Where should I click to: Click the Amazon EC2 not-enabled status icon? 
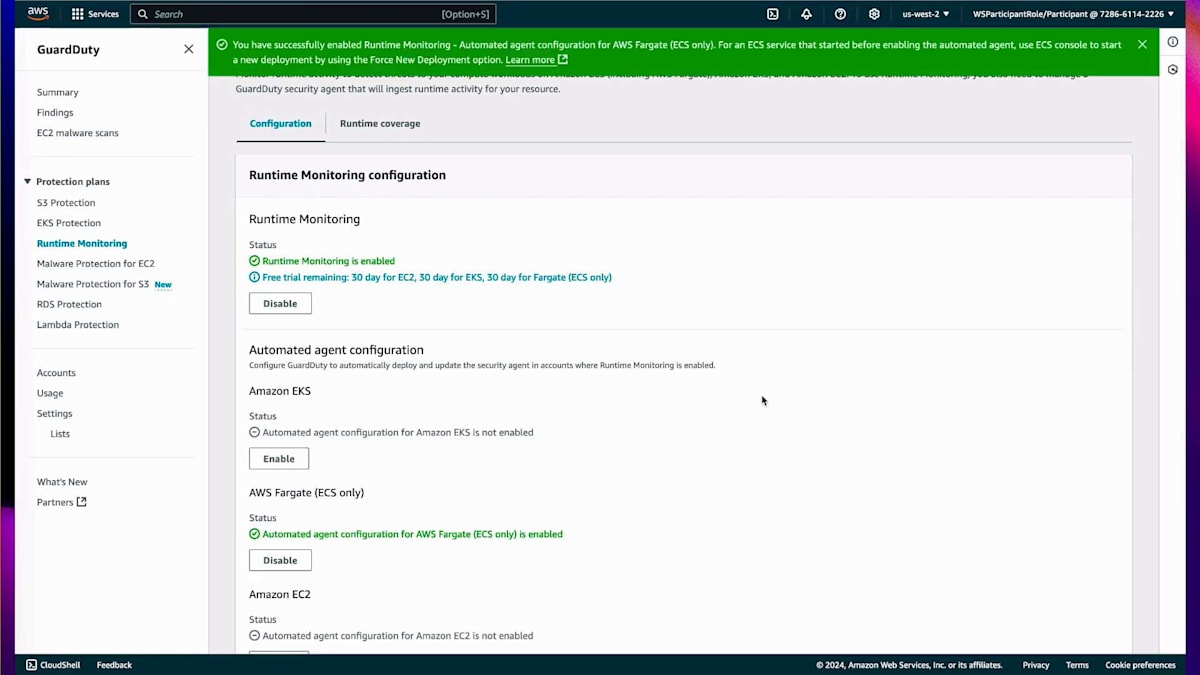click(x=254, y=636)
